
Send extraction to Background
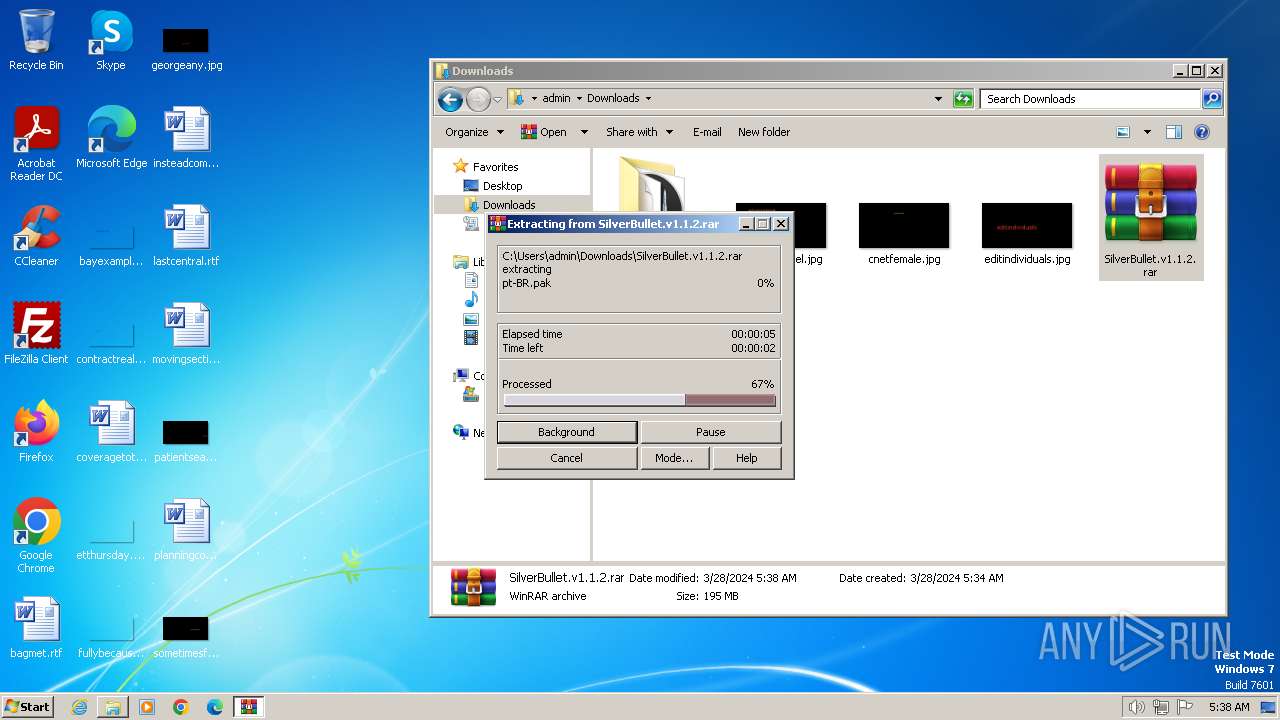566,432
